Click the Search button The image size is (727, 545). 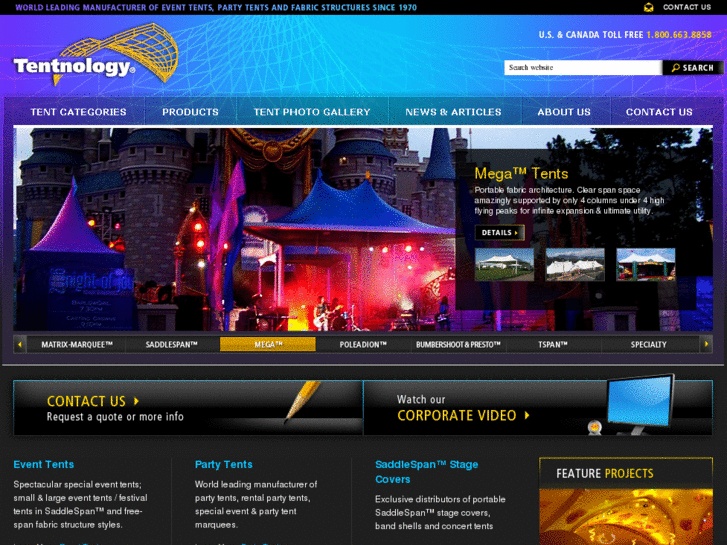(693, 68)
